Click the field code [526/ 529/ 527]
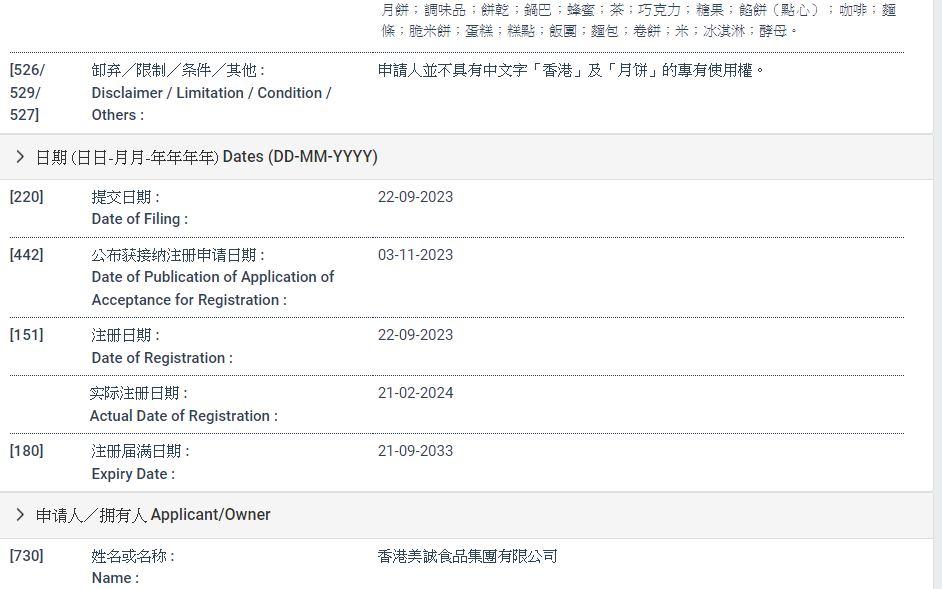 click(27, 92)
